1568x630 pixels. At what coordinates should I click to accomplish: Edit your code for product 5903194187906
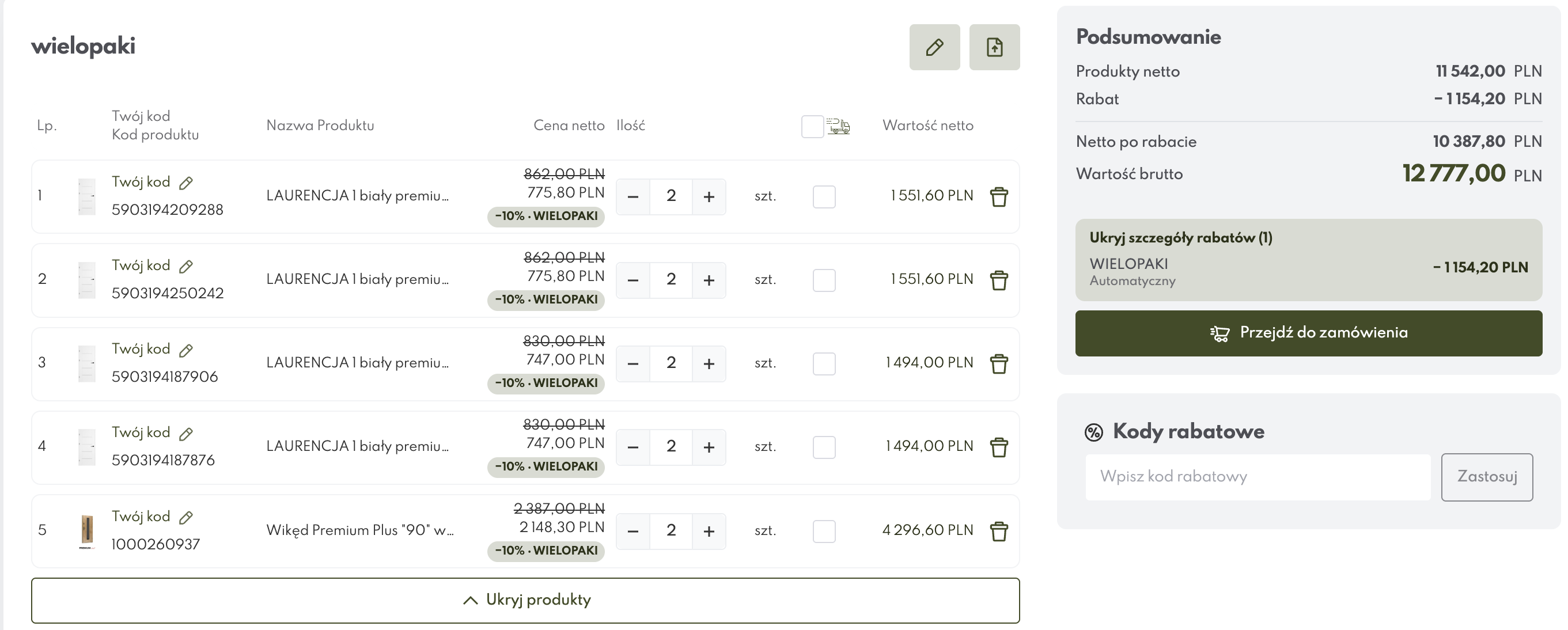(x=186, y=350)
